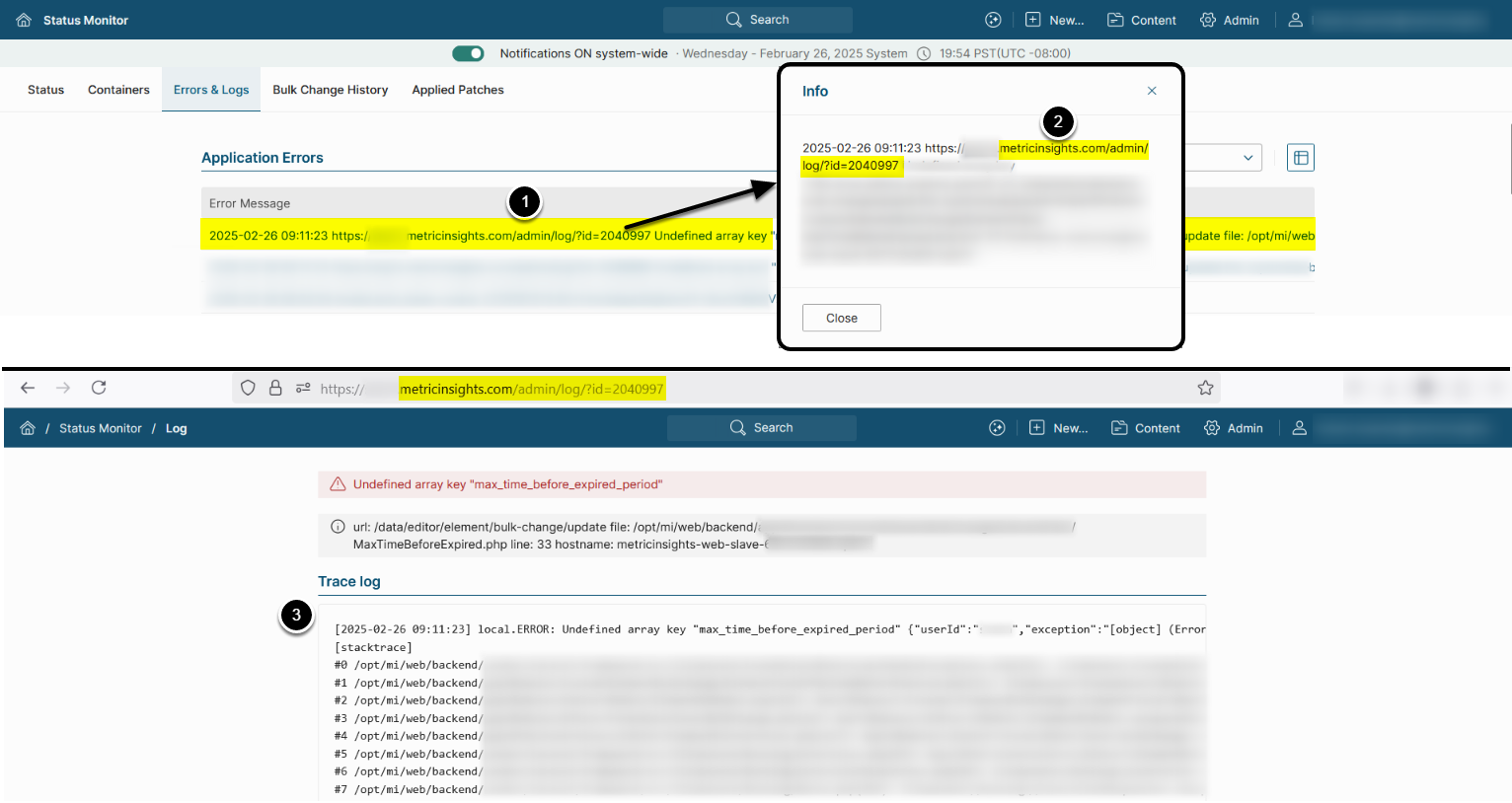The width and height of the screenshot is (1512, 803).
Task: Click the Status Monitor title in top bar
Action: (86, 20)
